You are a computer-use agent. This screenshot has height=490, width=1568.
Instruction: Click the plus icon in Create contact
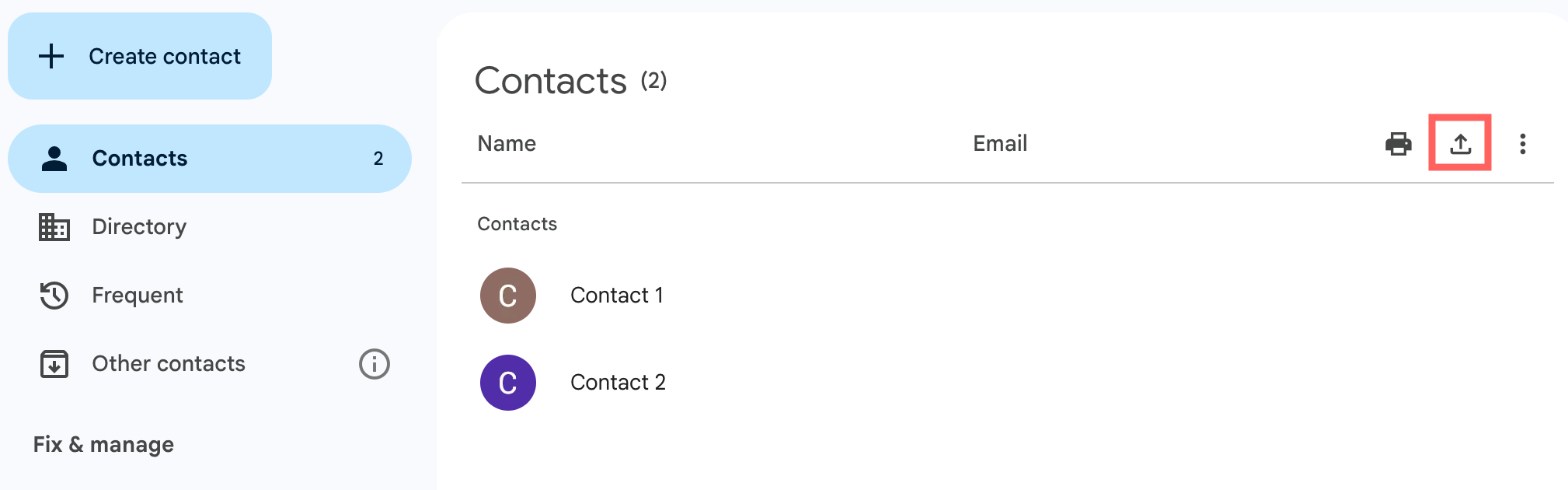tap(51, 56)
